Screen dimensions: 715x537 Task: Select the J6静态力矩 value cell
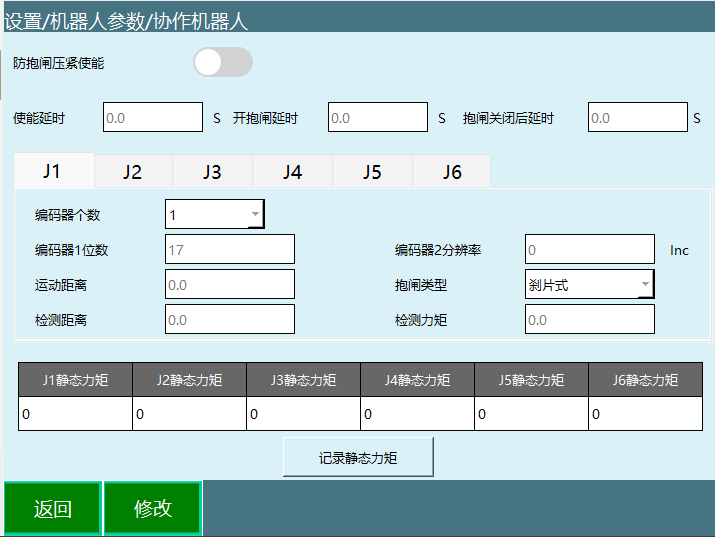tap(645, 414)
